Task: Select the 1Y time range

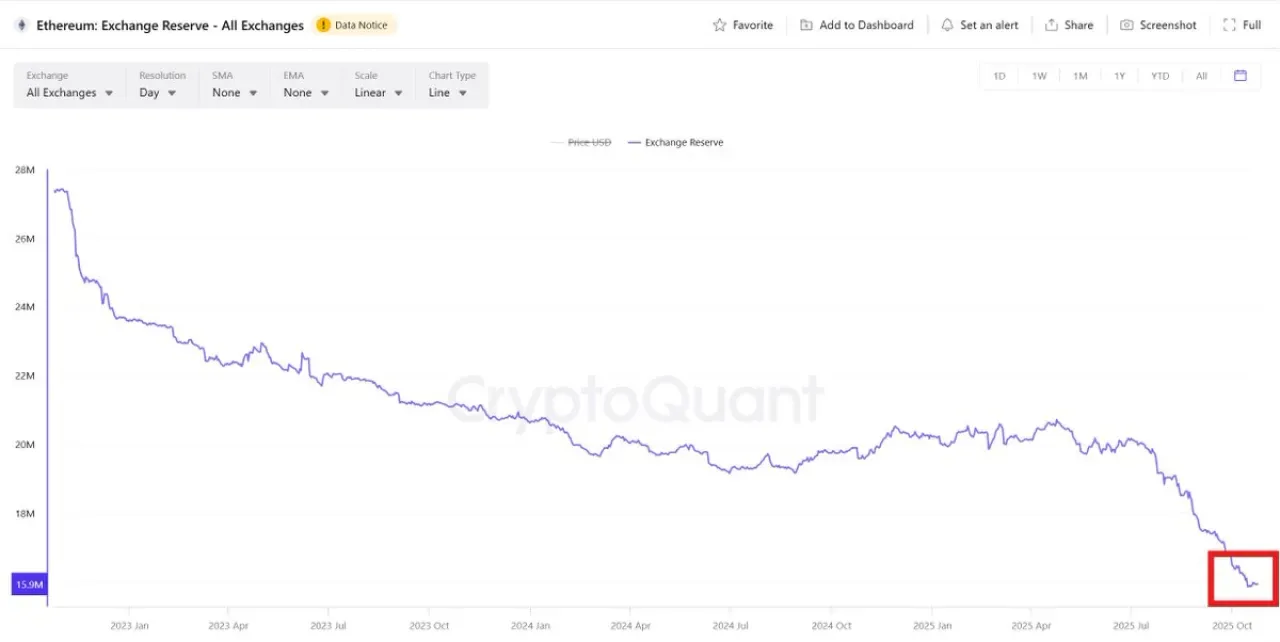Action: (1120, 76)
